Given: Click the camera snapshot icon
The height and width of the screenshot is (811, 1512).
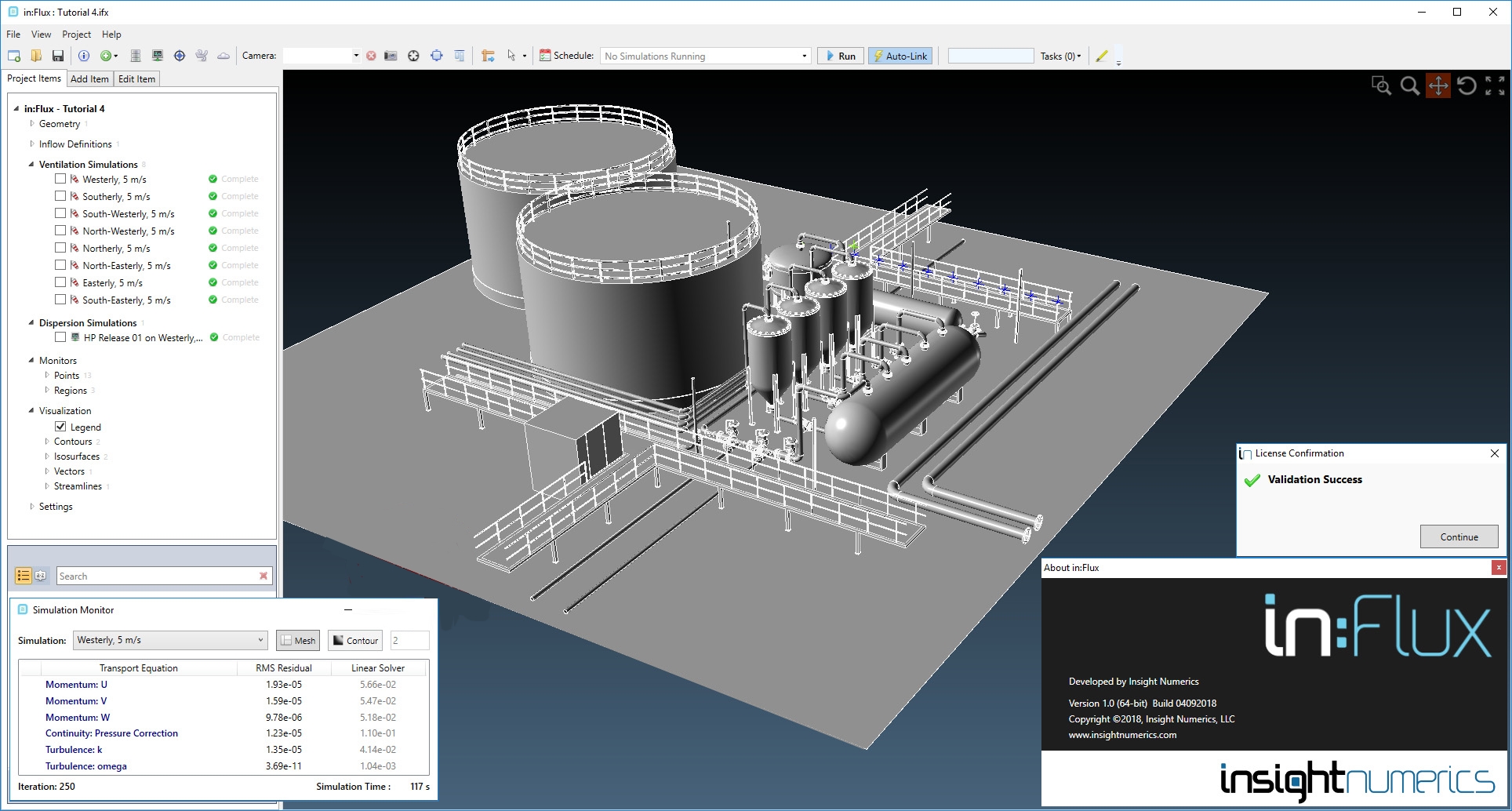Looking at the screenshot, I should tap(391, 56).
